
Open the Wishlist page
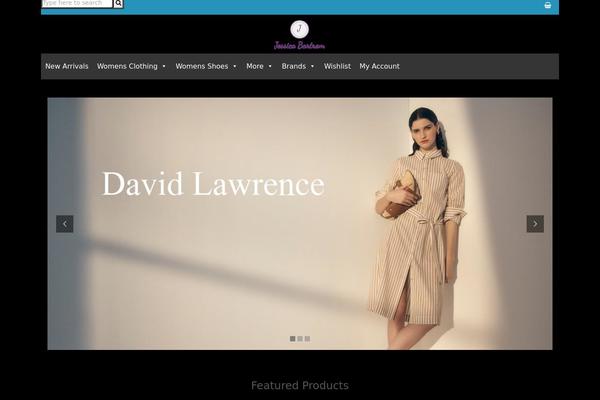coord(337,66)
